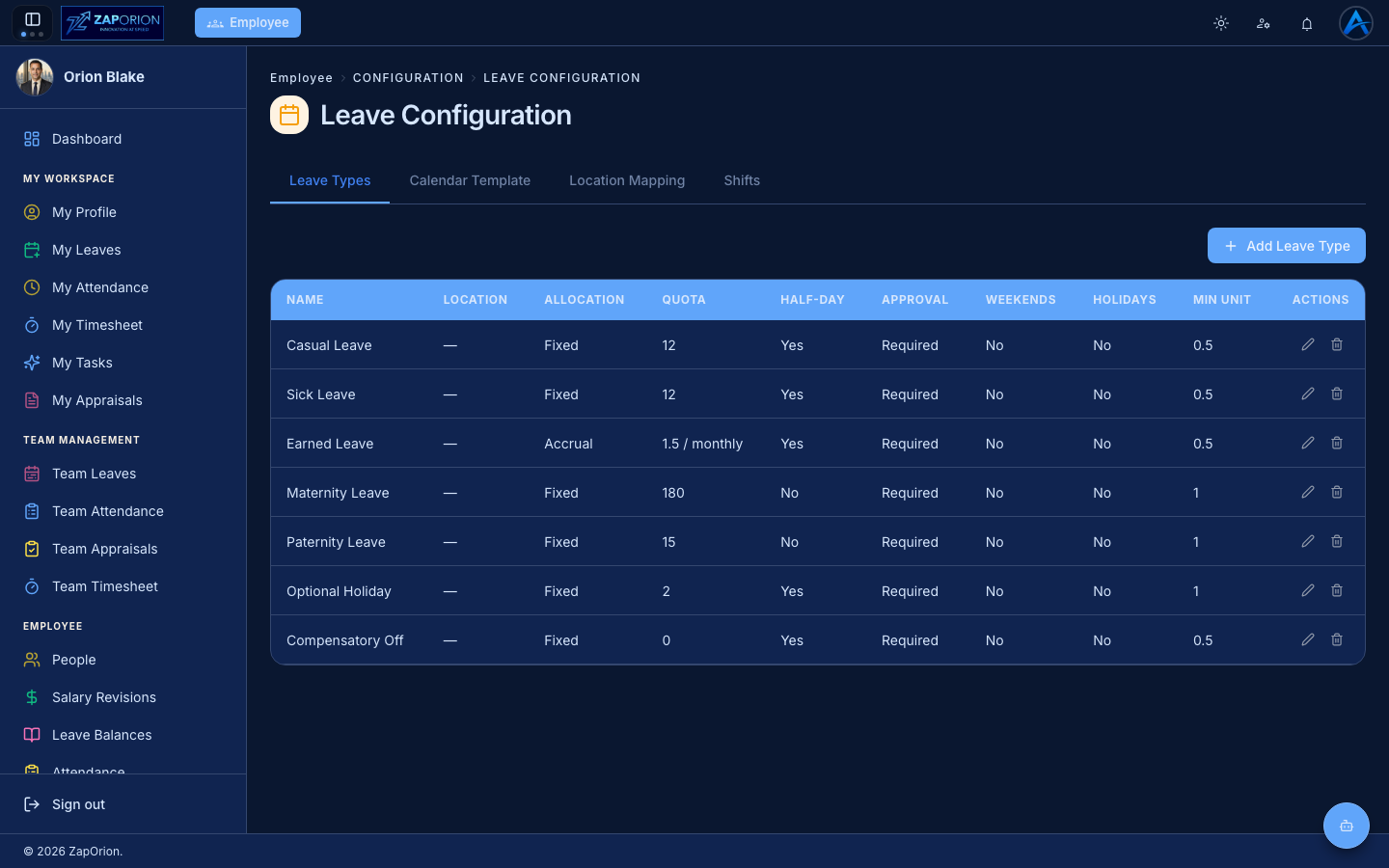Image resolution: width=1389 pixels, height=868 pixels.
Task: Switch to Location Mapping tab
Action: click(x=627, y=180)
